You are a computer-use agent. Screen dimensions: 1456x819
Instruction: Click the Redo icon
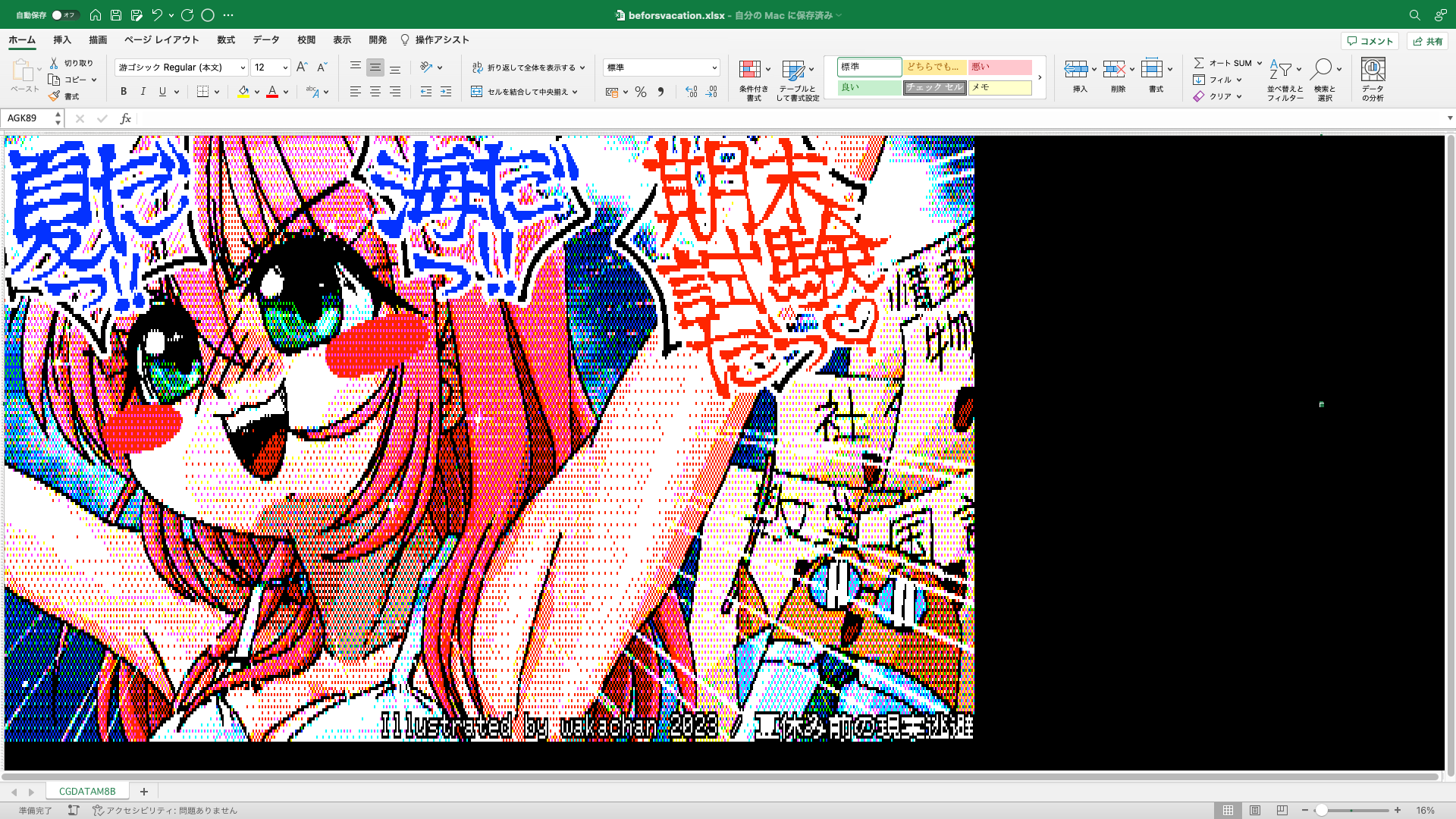187,14
